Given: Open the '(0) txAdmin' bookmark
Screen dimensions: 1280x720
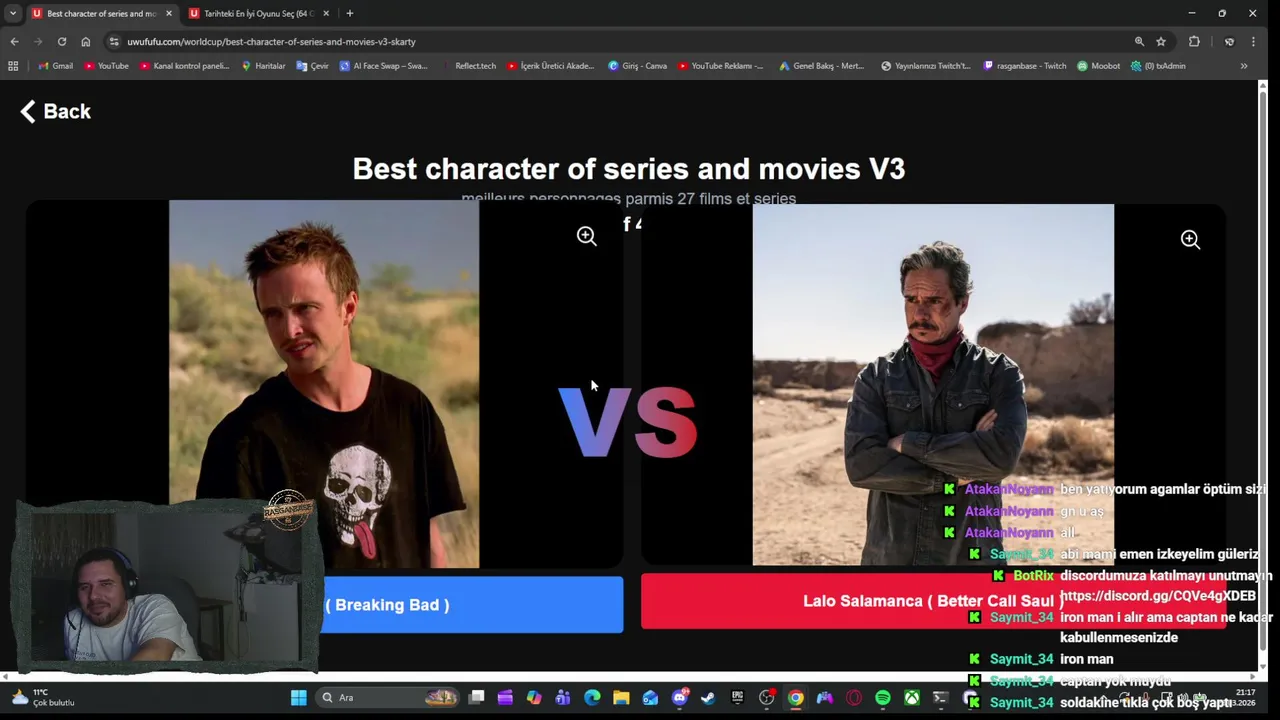Looking at the screenshot, I should tap(1158, 66).
